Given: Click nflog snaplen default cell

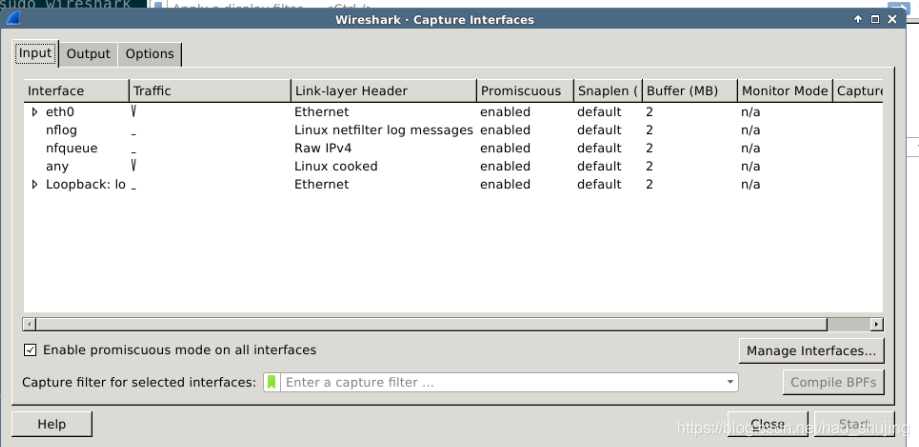Looking at the screenshot, I should (599, 130).
